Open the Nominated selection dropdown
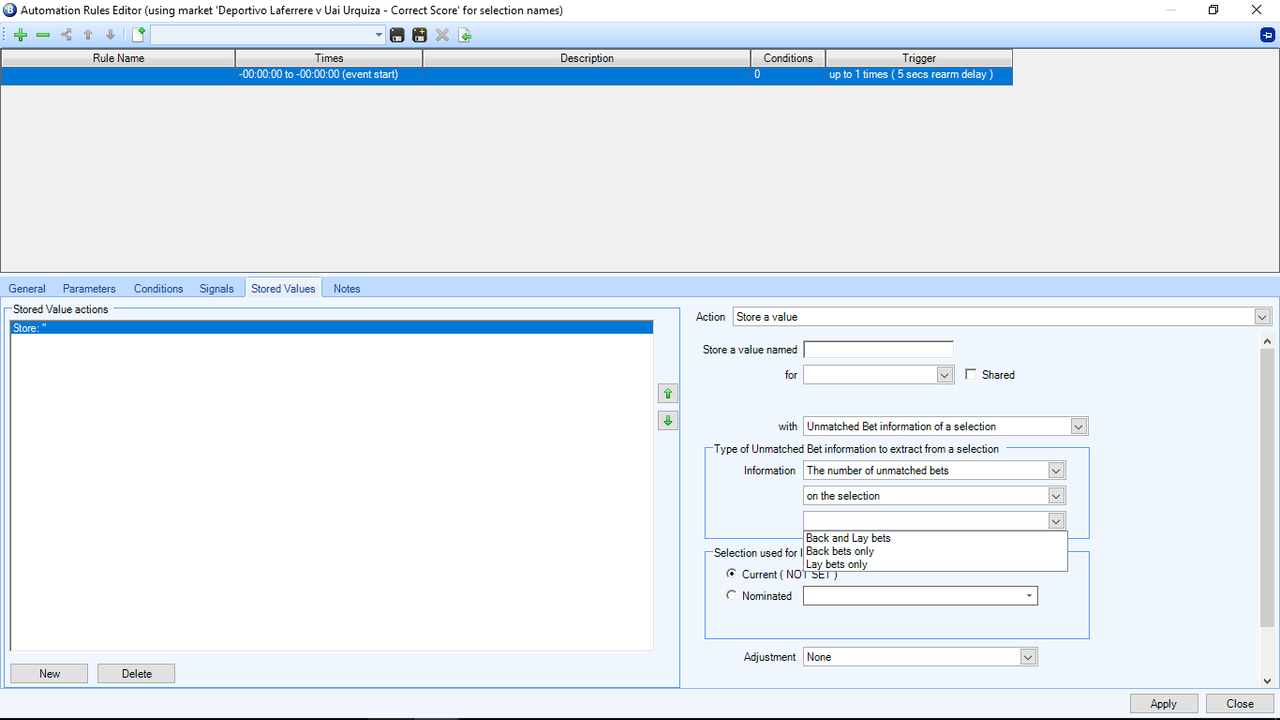Viewport: 1280px width, 720px height. click(920, 595)
